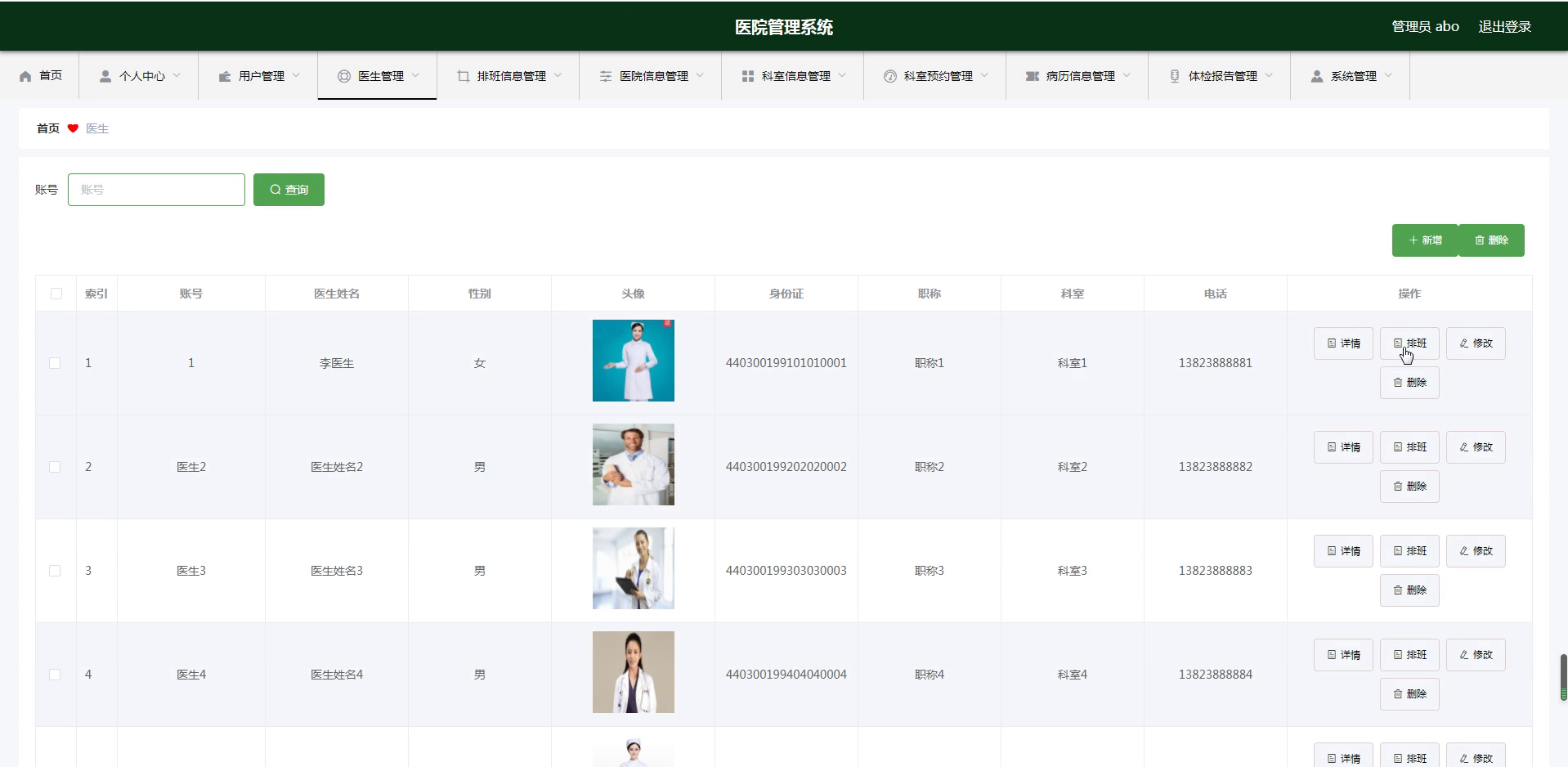Click the document icon in 医生3's 详情 button
The image size is (1568, 767).
pyautogui.click(x=1332, y=551)
